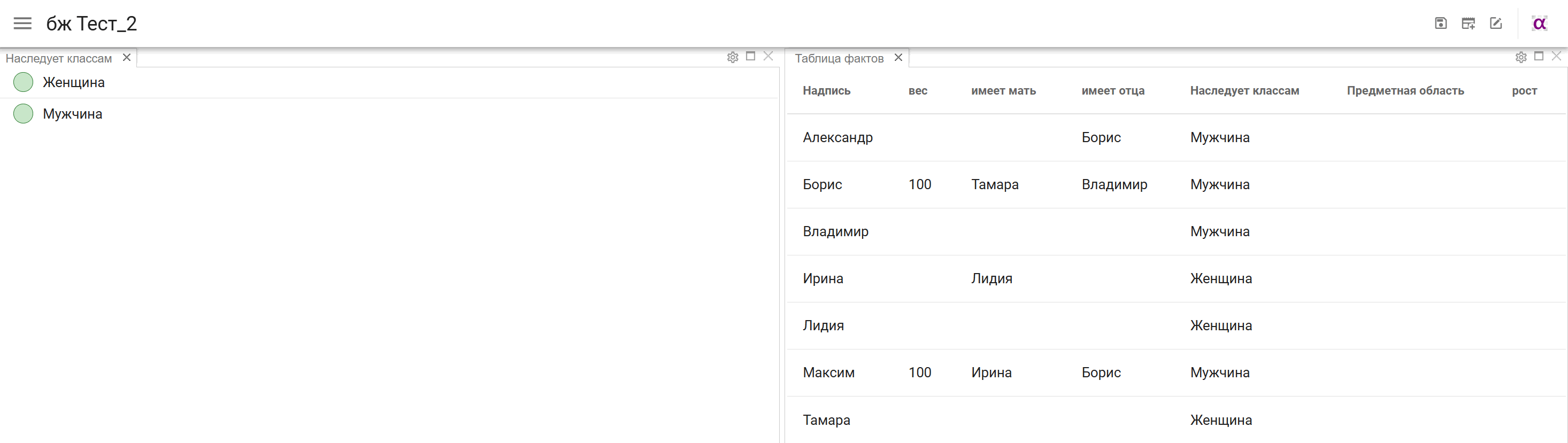Close the Таблица фактов tab
This screenshot has width=1568, height=443.
pyautogui.click(x=898, y=57)
